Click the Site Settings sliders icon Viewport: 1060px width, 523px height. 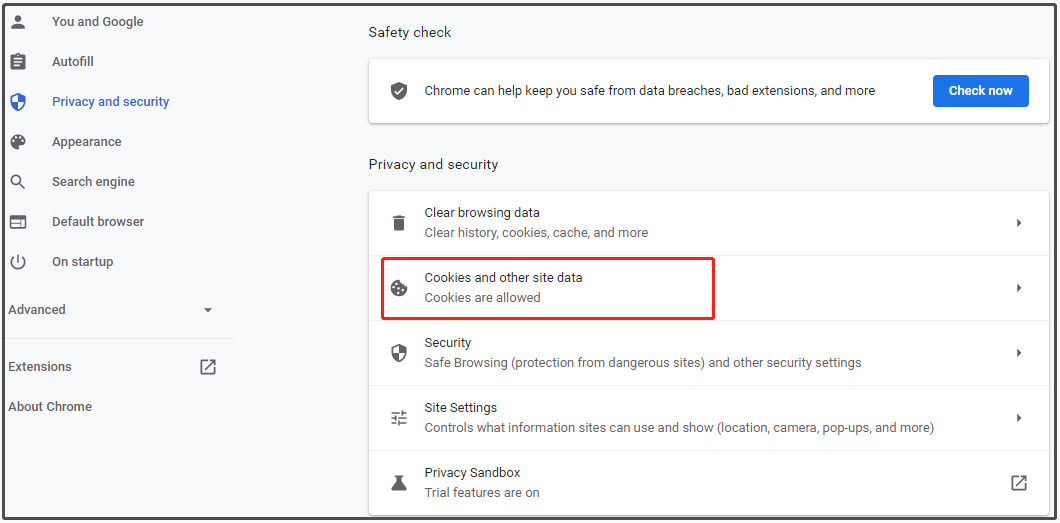pyautogui.click(x=399, y=418)
